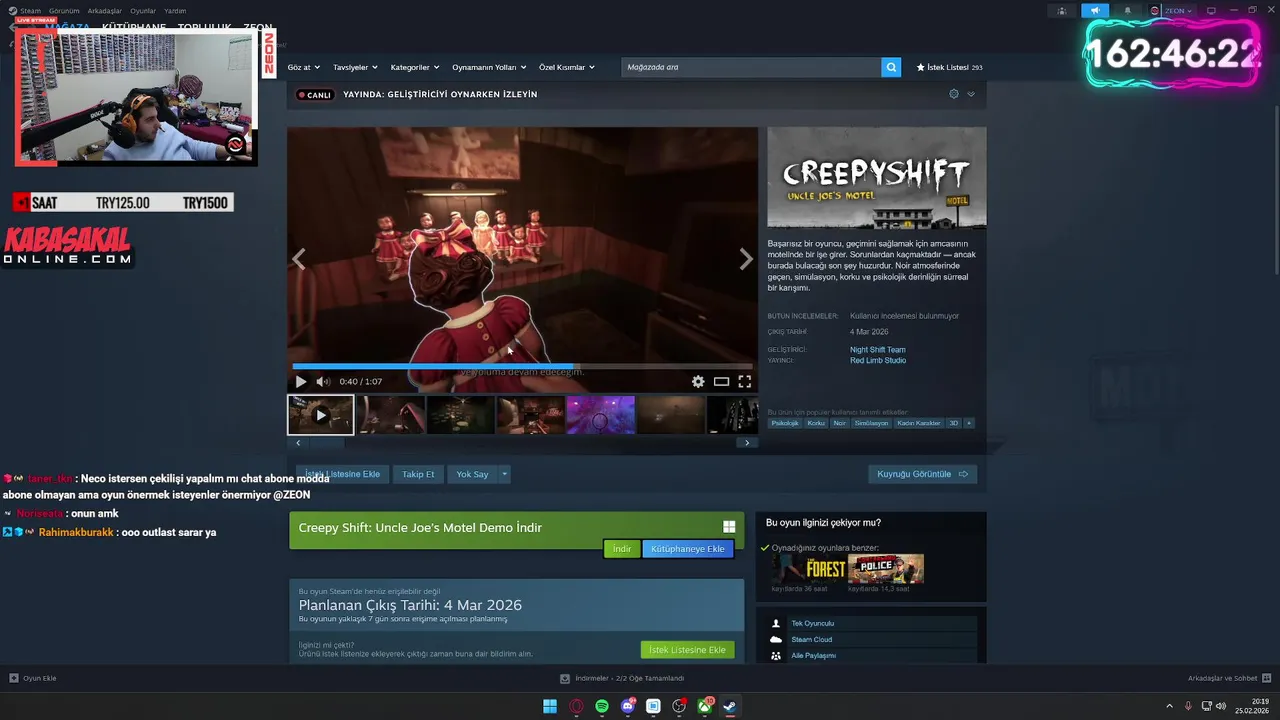Image resolution: width=1280 pixels, height=720 pixels.
Task: Click Tek Oyunculu feature link
Action: tap(812, 623)
